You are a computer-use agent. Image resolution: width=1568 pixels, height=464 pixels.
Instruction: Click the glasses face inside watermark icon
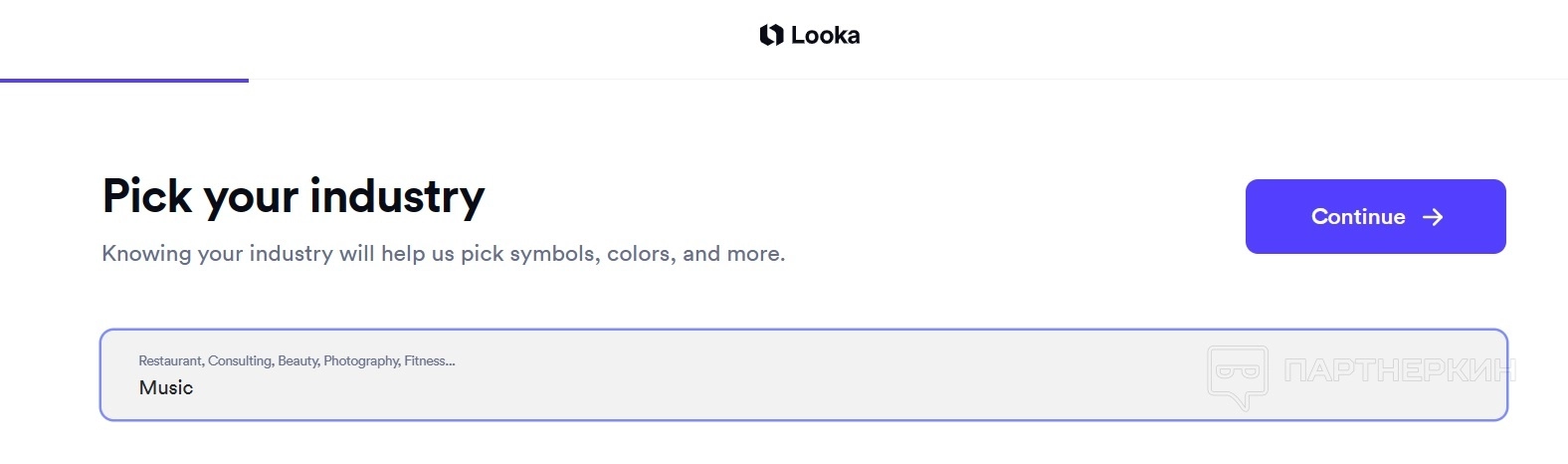1237,371
